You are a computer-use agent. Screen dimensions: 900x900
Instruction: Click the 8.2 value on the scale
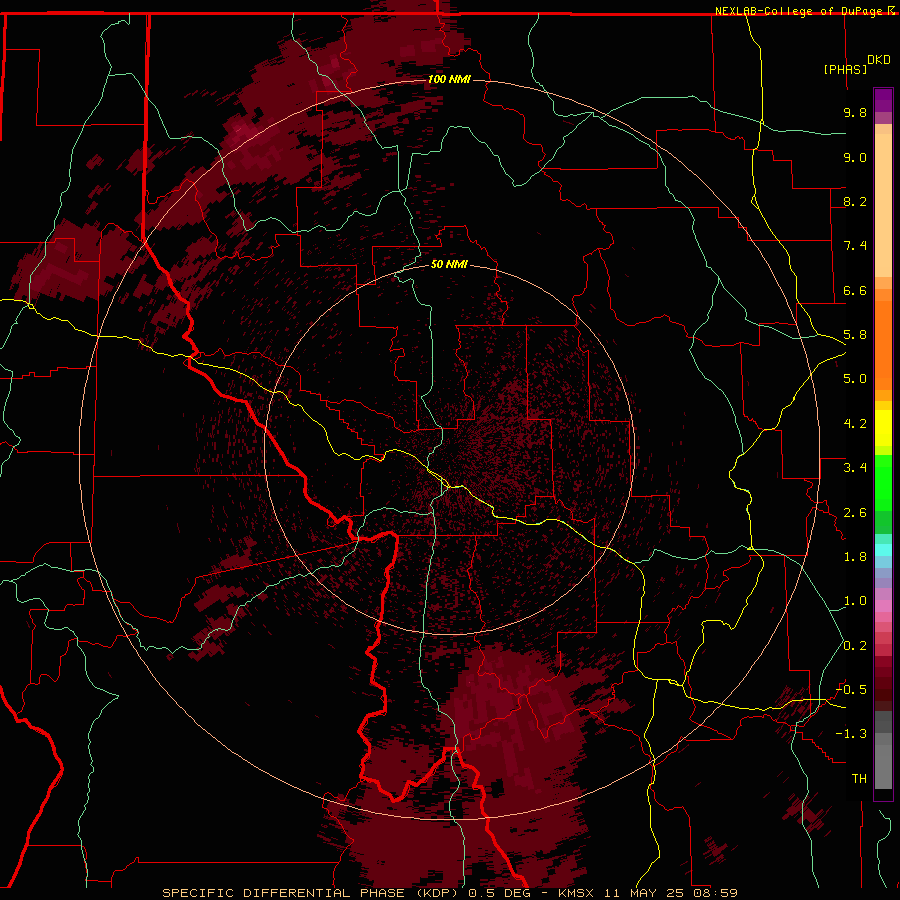tap(855, 201)
